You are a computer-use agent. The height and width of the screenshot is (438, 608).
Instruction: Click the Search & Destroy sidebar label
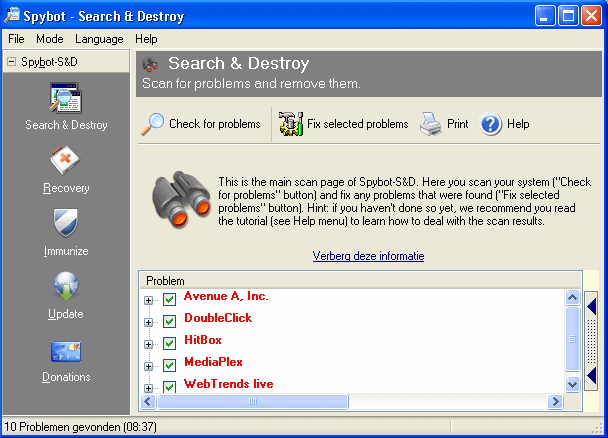(66, 125)
